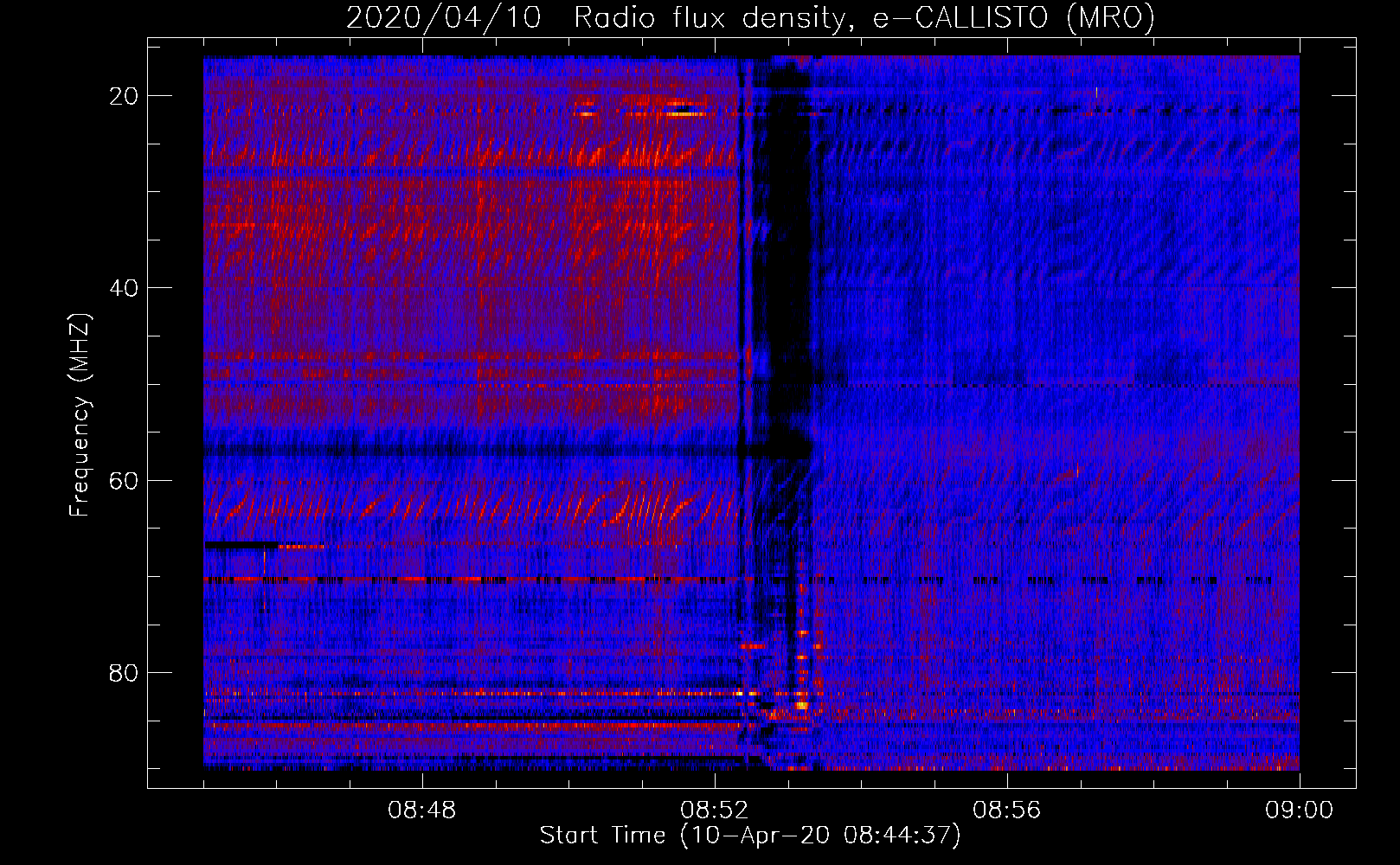Click the "Start Time (10-Apr-20 08:44:37)" axis label
The height and width of the screenshot is (865, 1400).
pyautogui.click(x=750, y=836)
